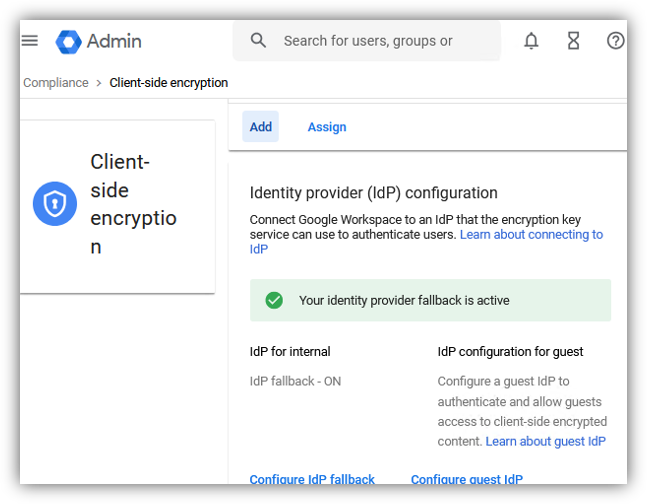
Task: Click the Client-side encryption breadcrumb
Action: [169, 83]
